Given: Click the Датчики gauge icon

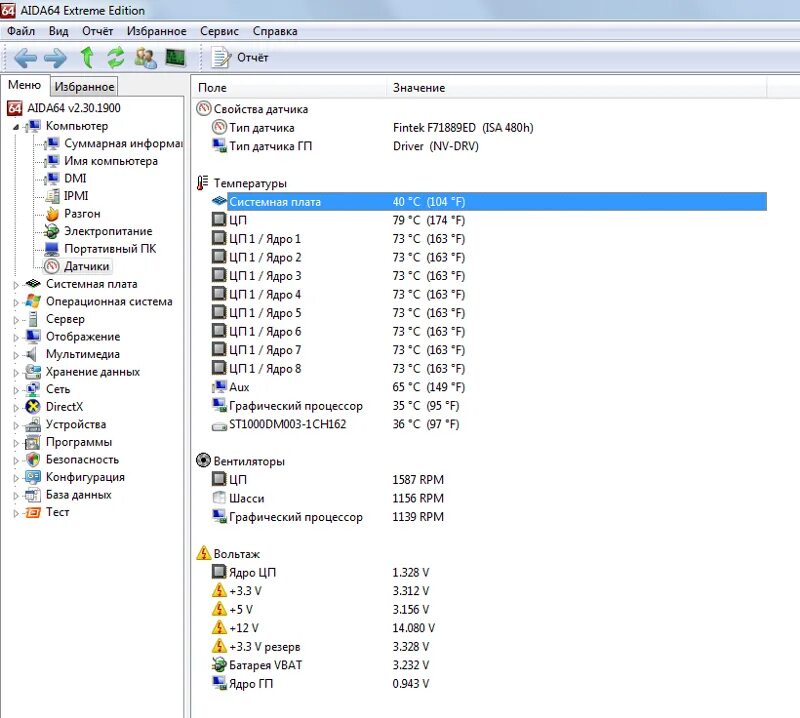Looking at the screenshot, I should 52,266.
